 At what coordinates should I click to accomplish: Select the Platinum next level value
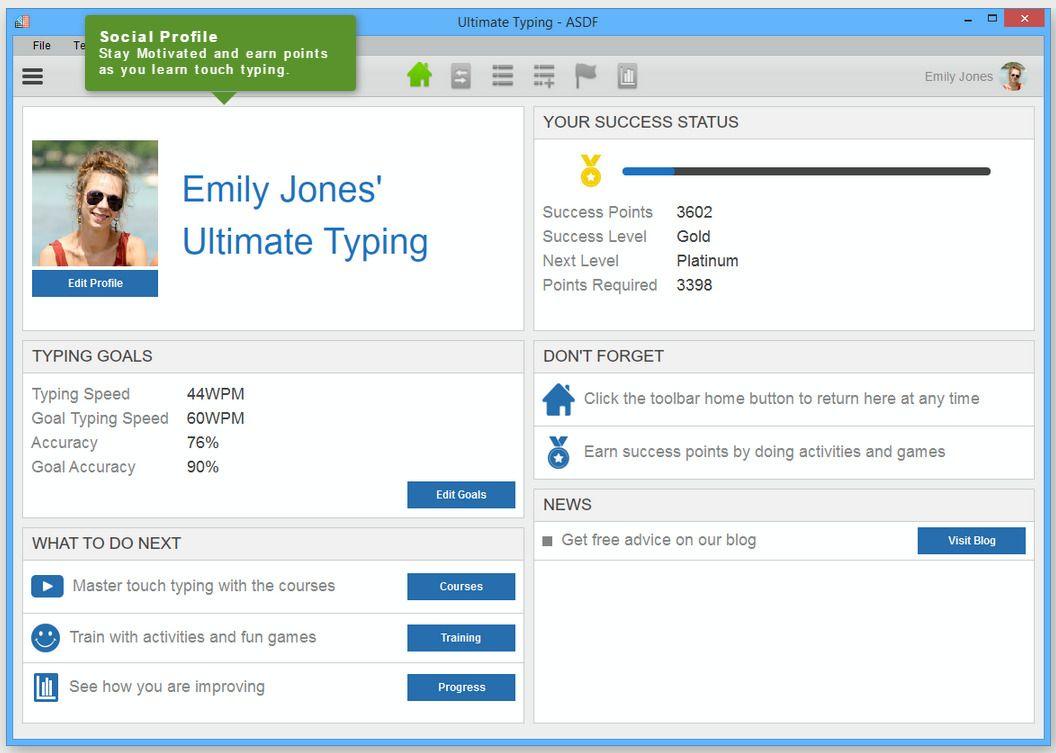coord(707,261)
